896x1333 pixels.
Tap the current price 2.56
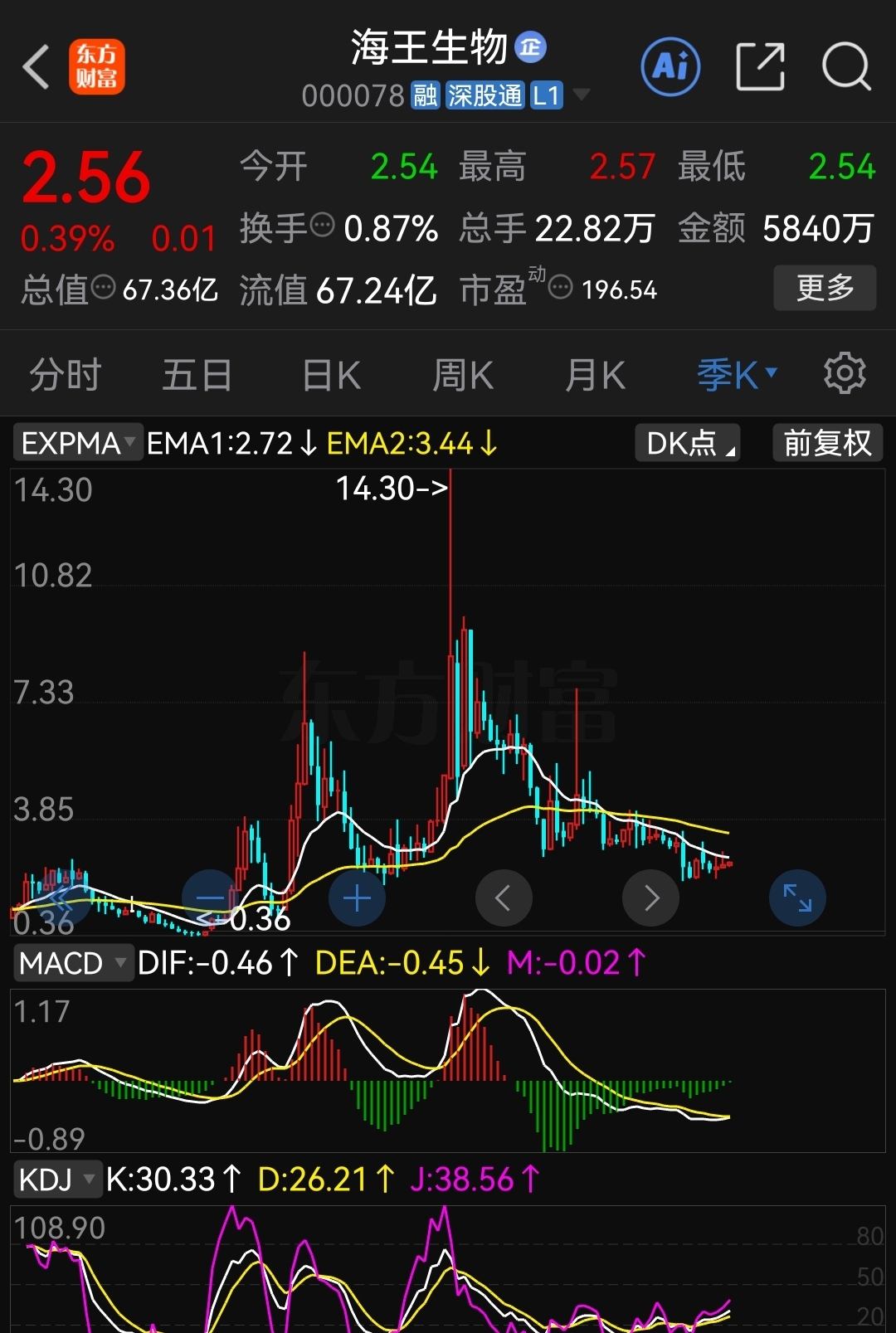click(86, 178)
